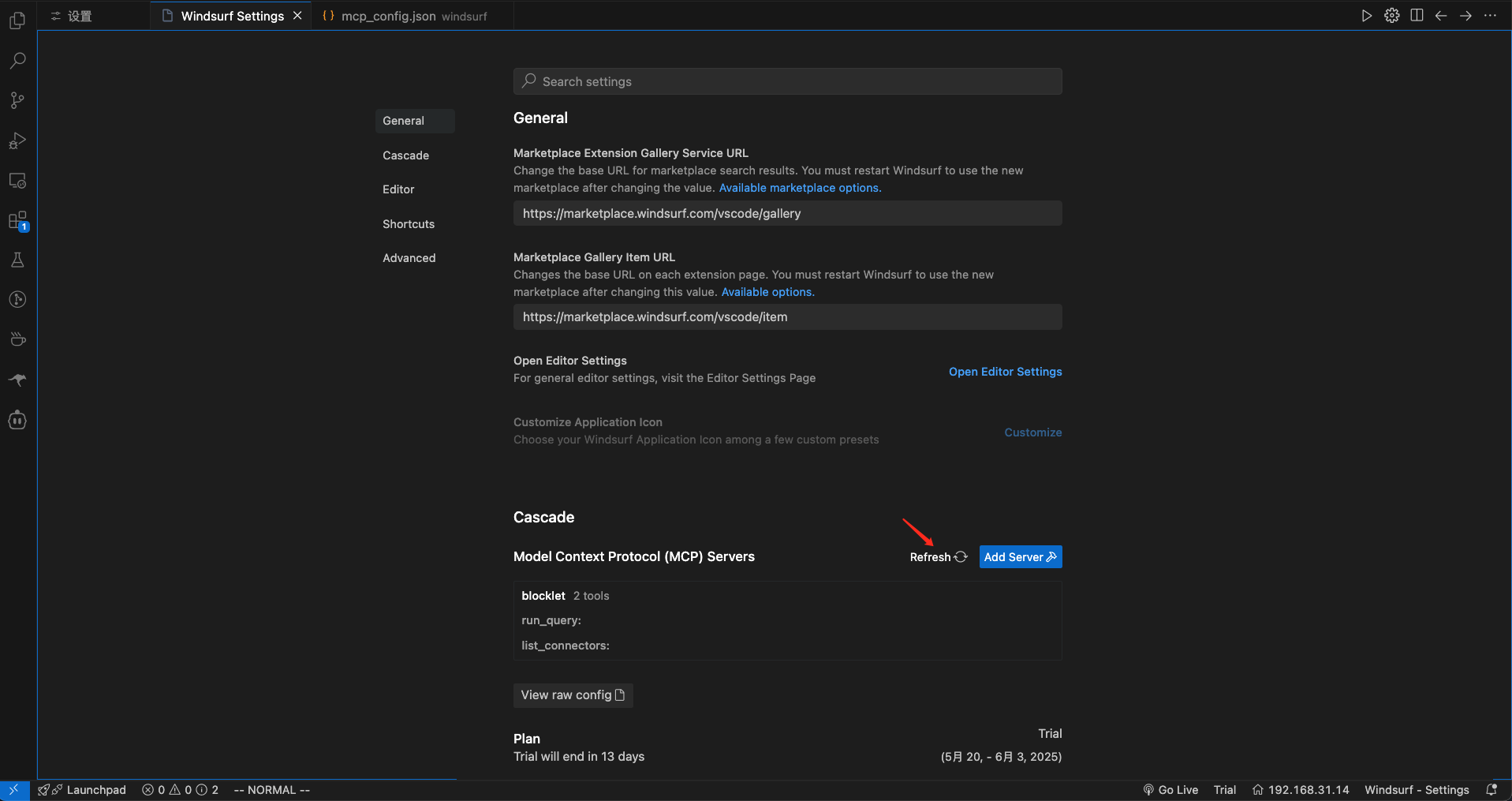Click the Open Editor Settings link

[x=1005, y=372]
